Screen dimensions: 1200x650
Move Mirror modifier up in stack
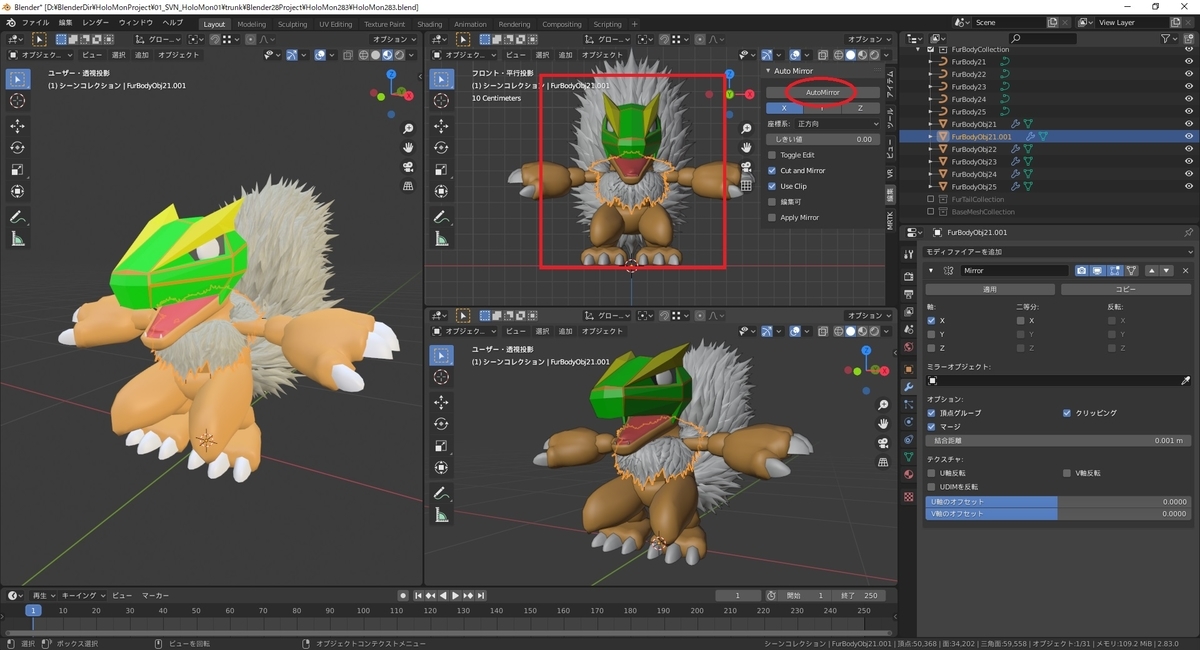click(x=1152, y=270)
